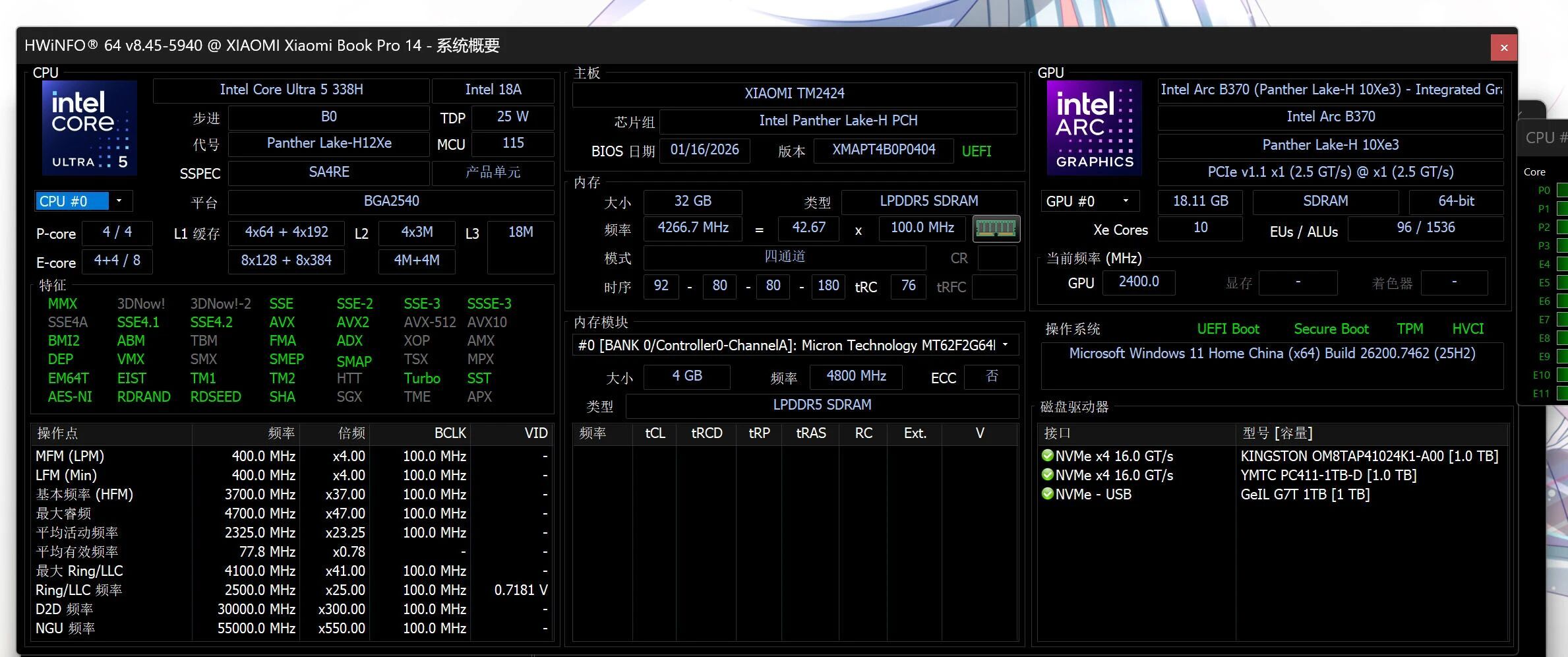
Task: Open the memory module details icon button
Action: click(x=996, y=228)
